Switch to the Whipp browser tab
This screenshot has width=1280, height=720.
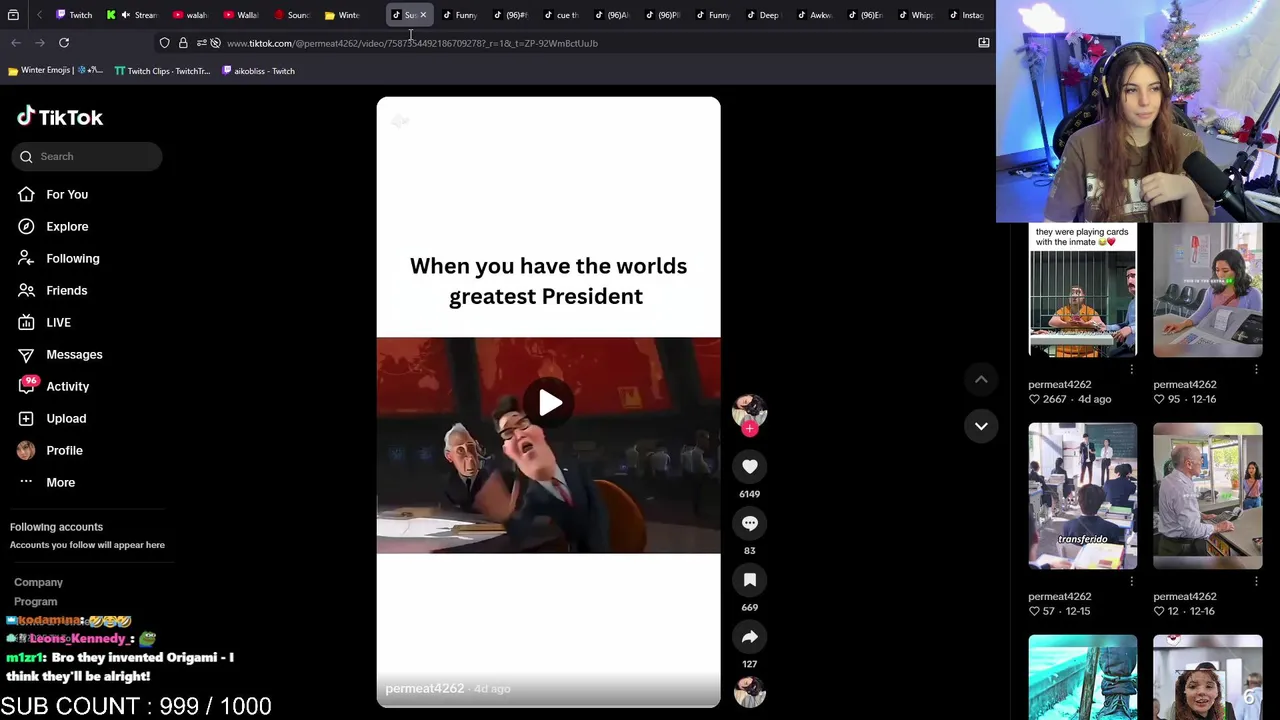(x=915, y=15)
